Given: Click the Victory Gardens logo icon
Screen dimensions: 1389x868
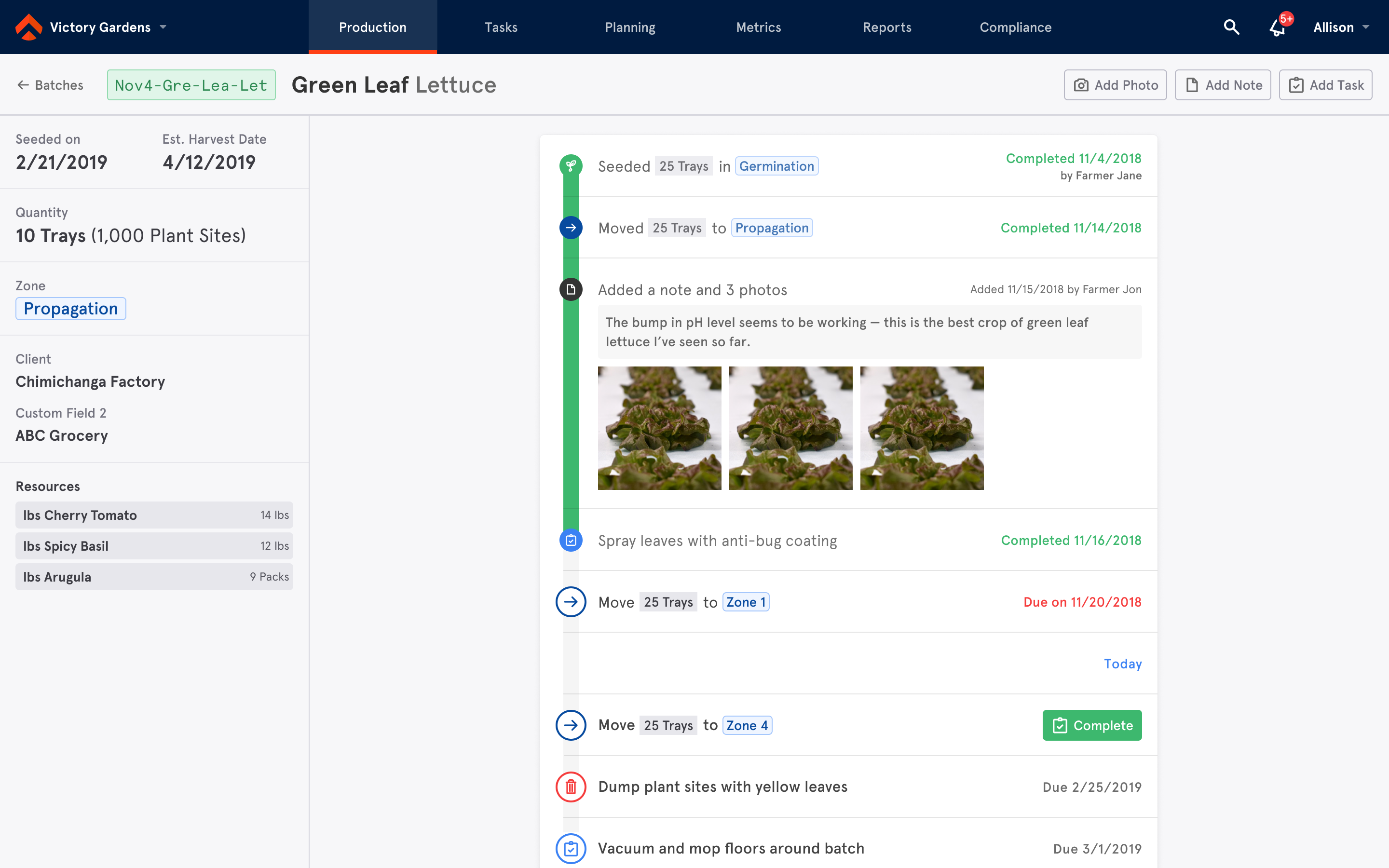Looking at the screenshot, I should 29,27.
